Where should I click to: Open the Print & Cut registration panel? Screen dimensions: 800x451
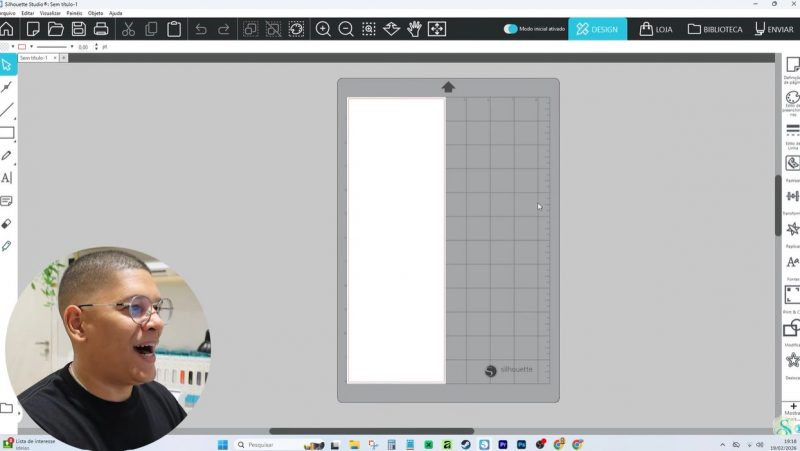(x=792, y=295)
